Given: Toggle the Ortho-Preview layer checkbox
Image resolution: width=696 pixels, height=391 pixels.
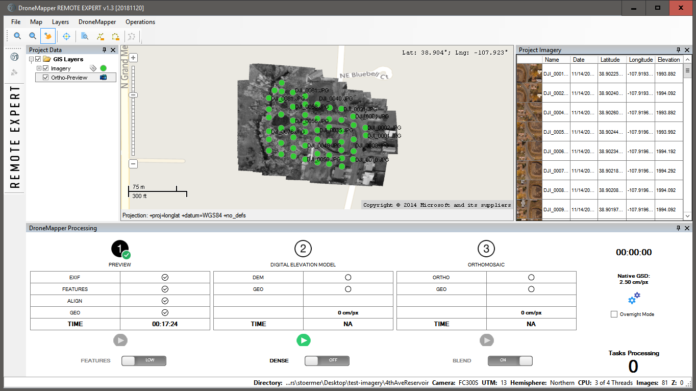Looking at the screenshot, I should [45, 77].
